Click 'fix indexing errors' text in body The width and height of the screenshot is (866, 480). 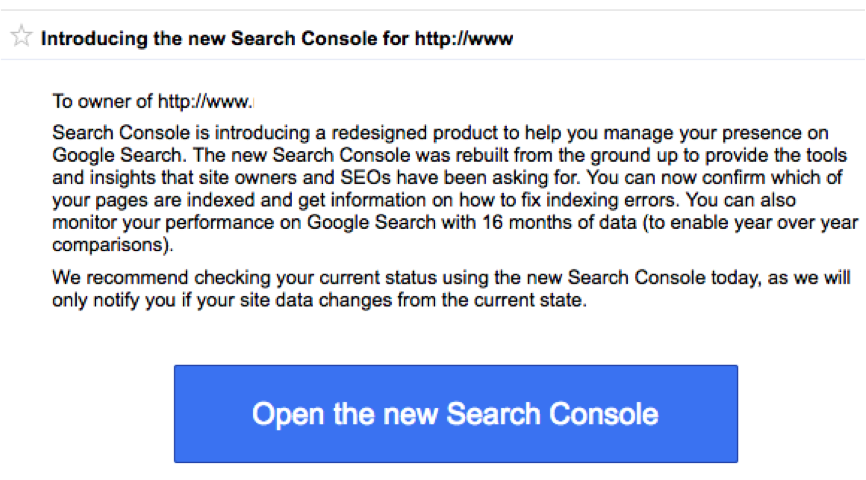click(599, 200)
